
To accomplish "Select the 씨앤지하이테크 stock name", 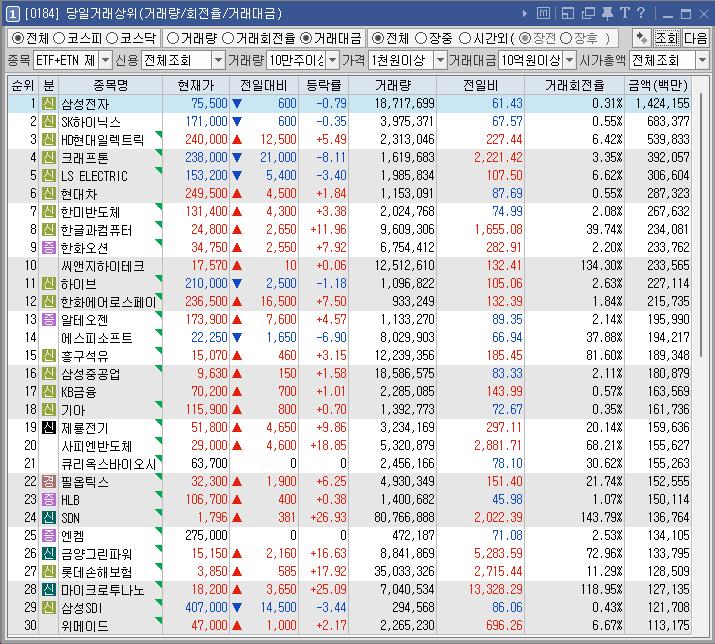I will [103, 266].
